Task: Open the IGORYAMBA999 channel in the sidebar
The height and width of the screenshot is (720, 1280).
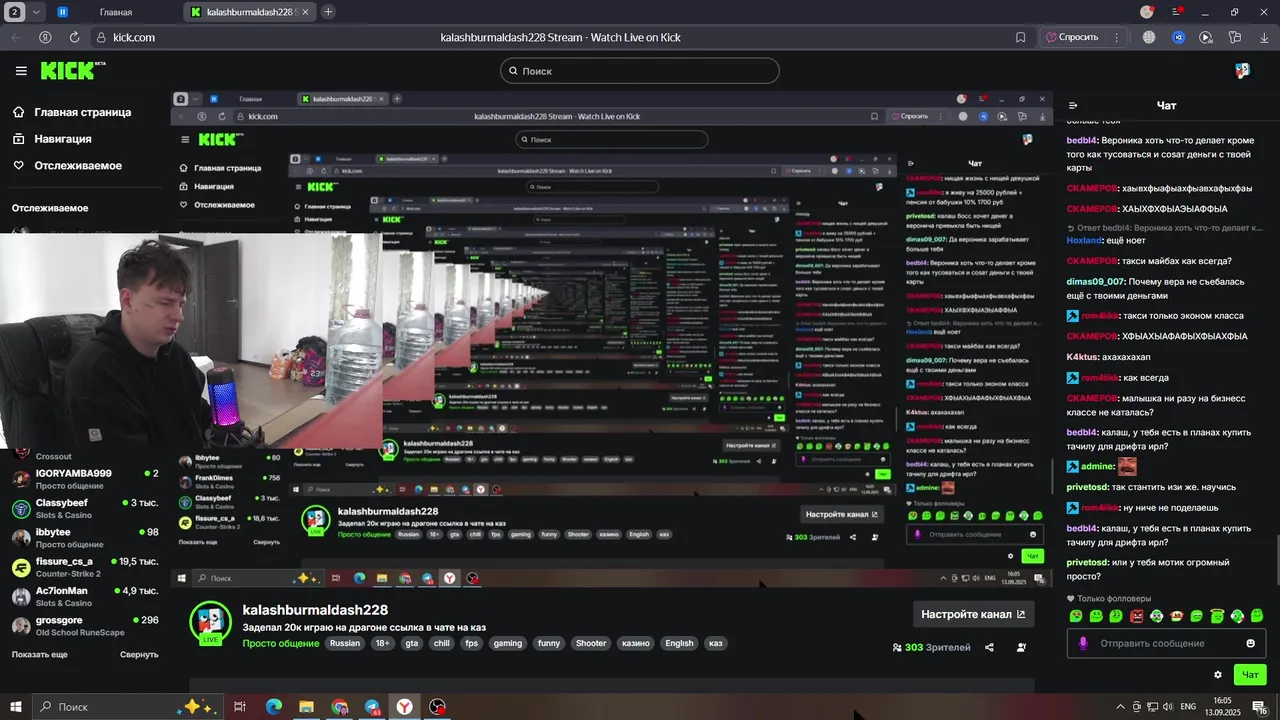Action: pyautogui.click(x=85, y=479)
